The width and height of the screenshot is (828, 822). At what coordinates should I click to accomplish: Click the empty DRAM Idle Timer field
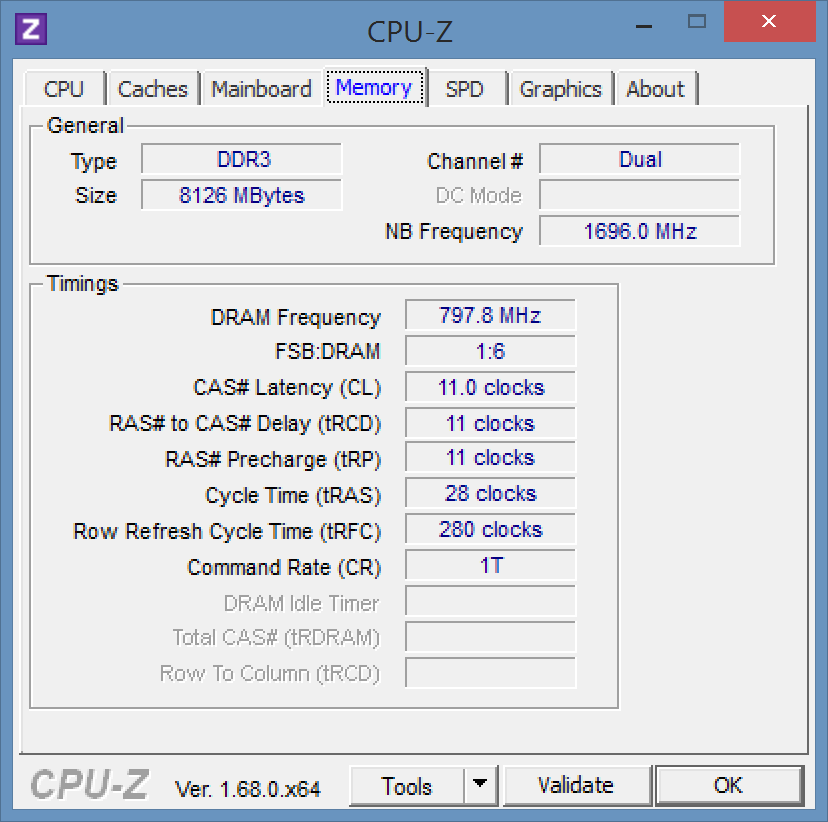pyautogui.click(x=491, y=601)
